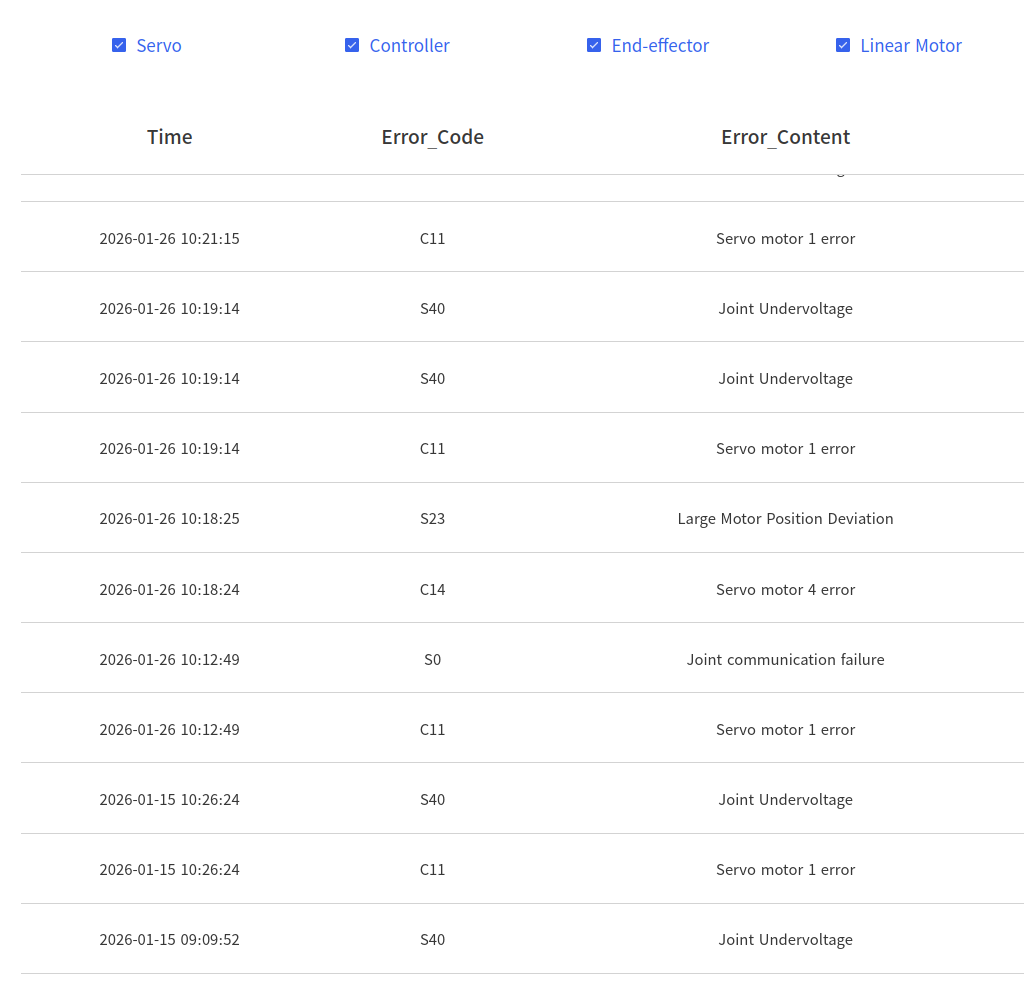Screen dimensions: 1026x1005
Task: Click the Time column header
Action: point(169,137)
